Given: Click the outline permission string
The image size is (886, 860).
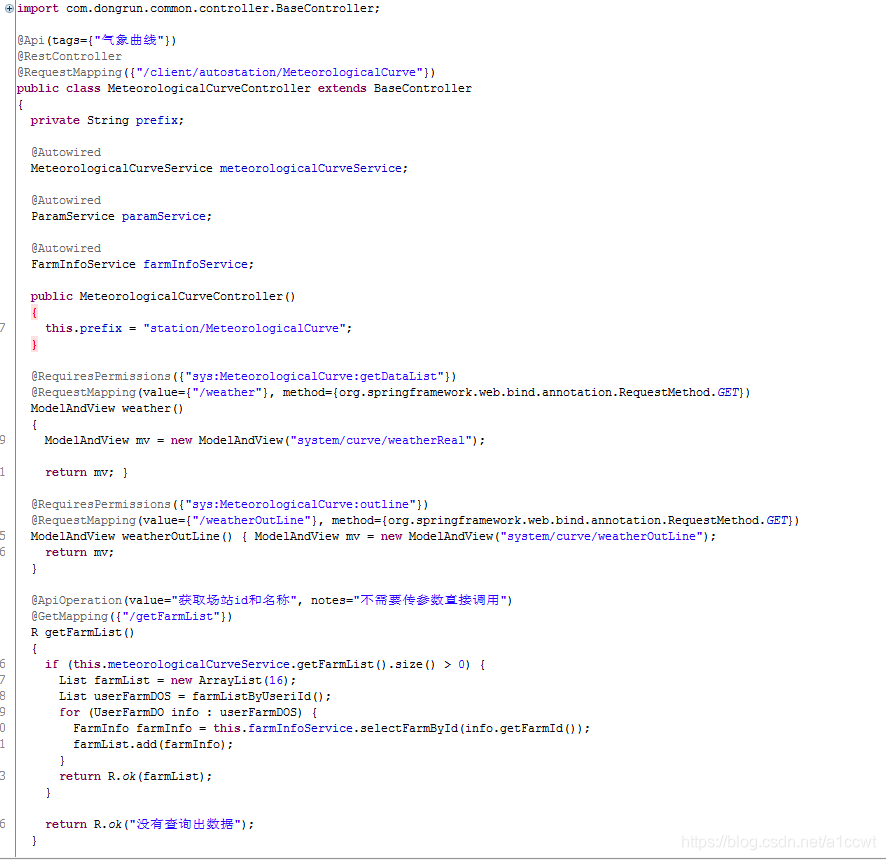Looking at the screenshot, I should click(x=301, y=504).
